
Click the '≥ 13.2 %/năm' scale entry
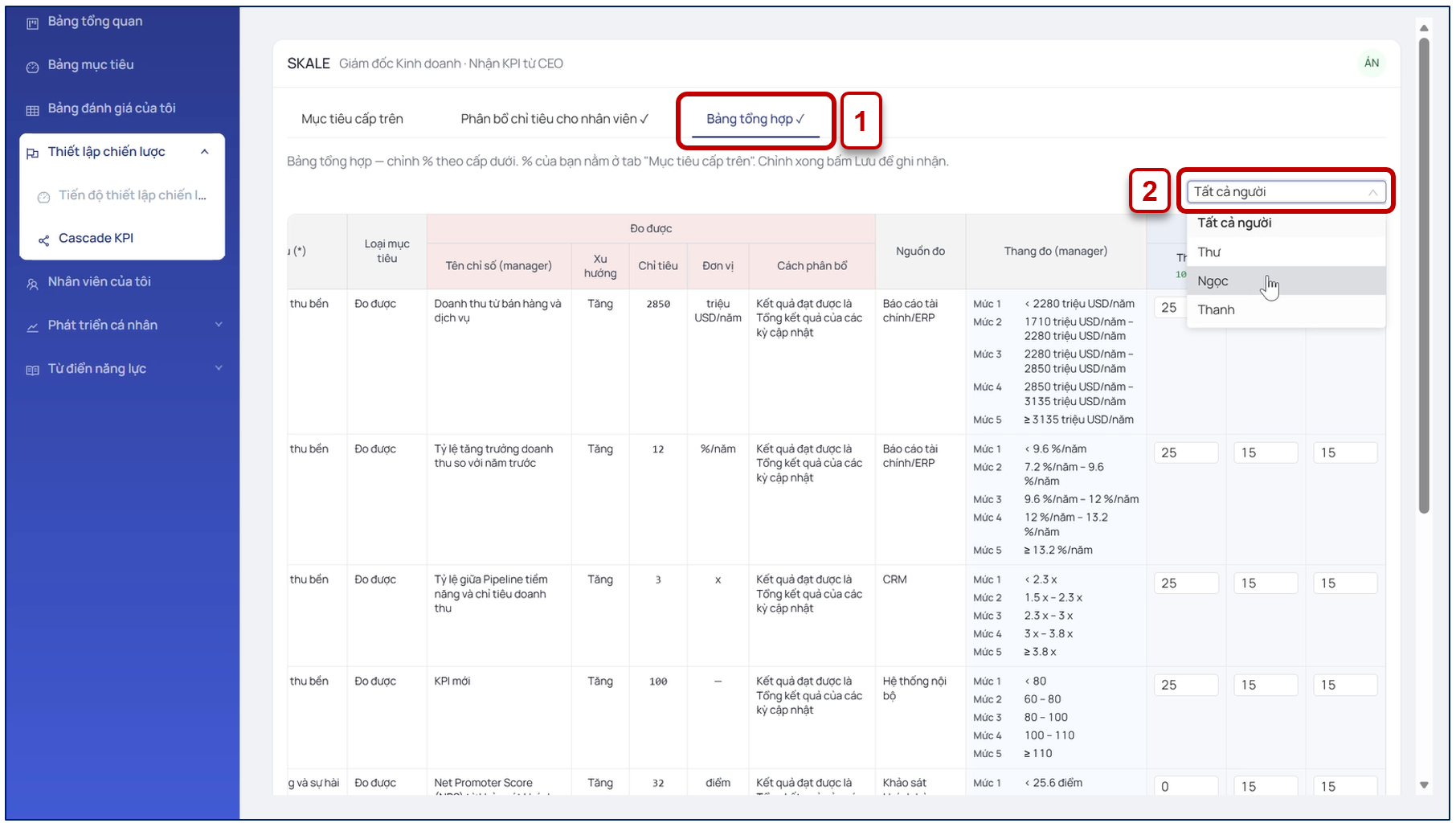click(1058, 551)
